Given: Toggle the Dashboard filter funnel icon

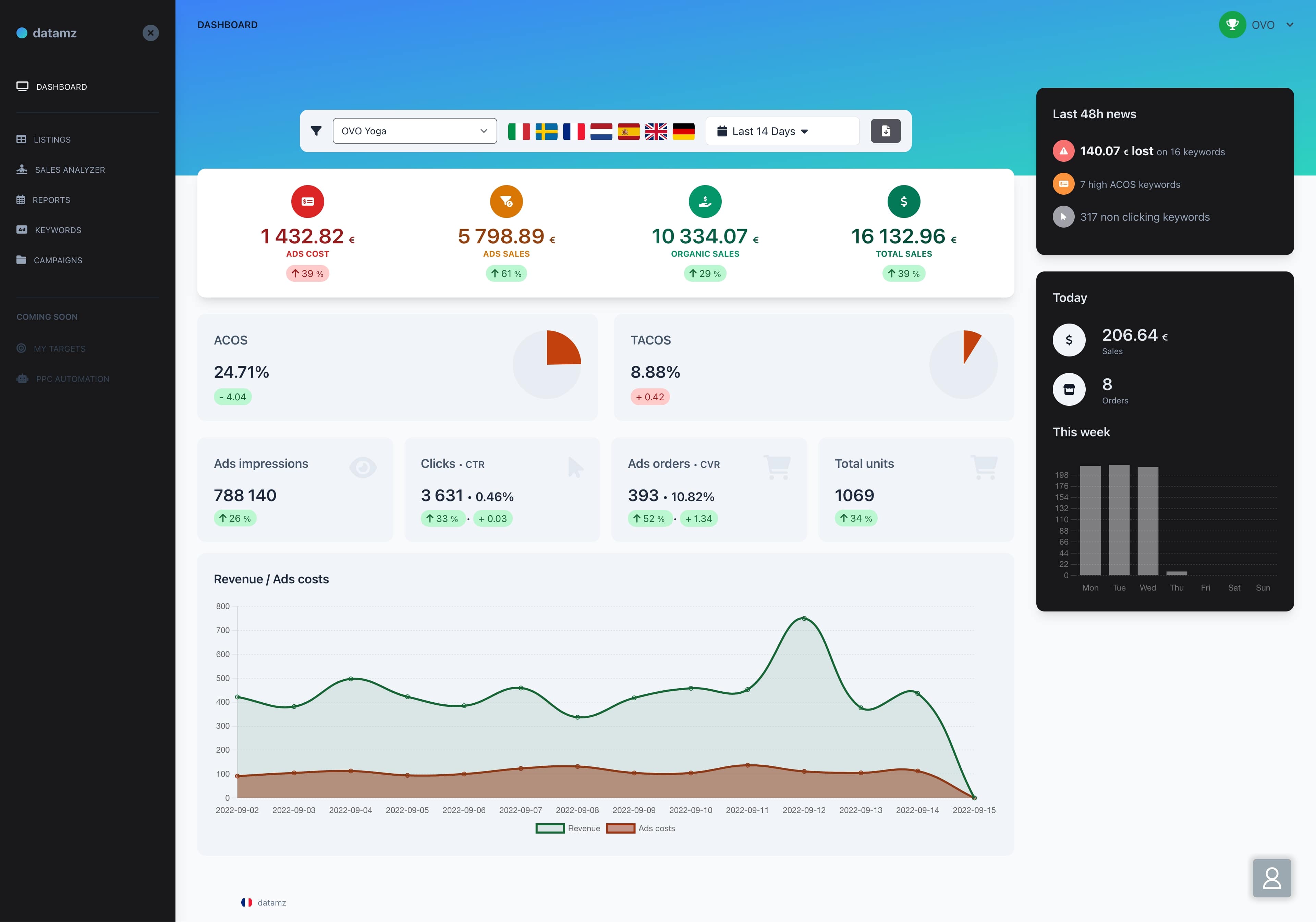Looking at the screenshot, I should pyautogui.click(x=316, y=131).
